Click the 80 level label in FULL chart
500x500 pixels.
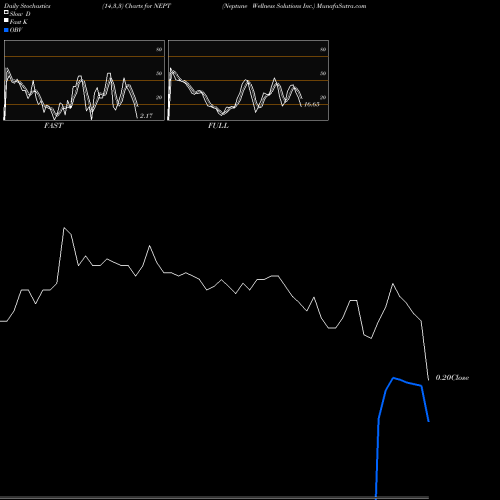(x=323, y=49)
